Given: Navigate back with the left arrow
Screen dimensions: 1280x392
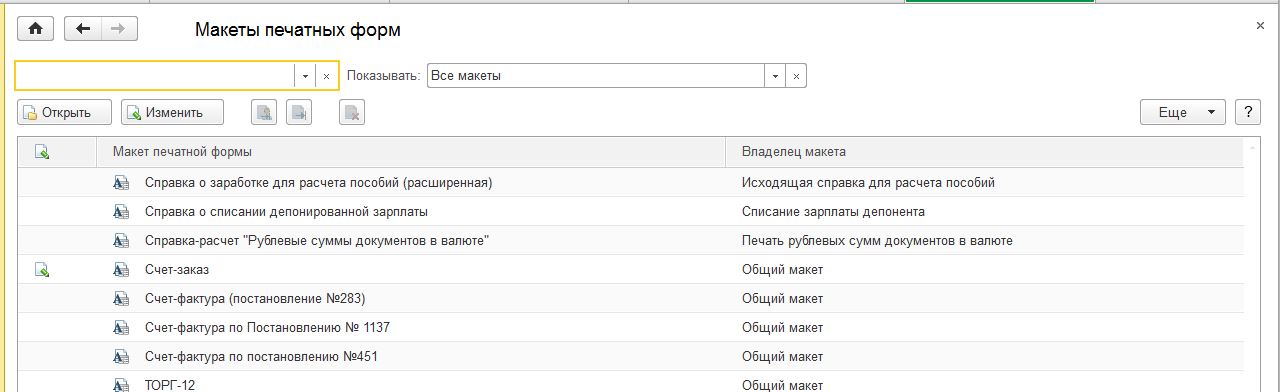Looking at the screenshot, I should [x=83, y=29].
